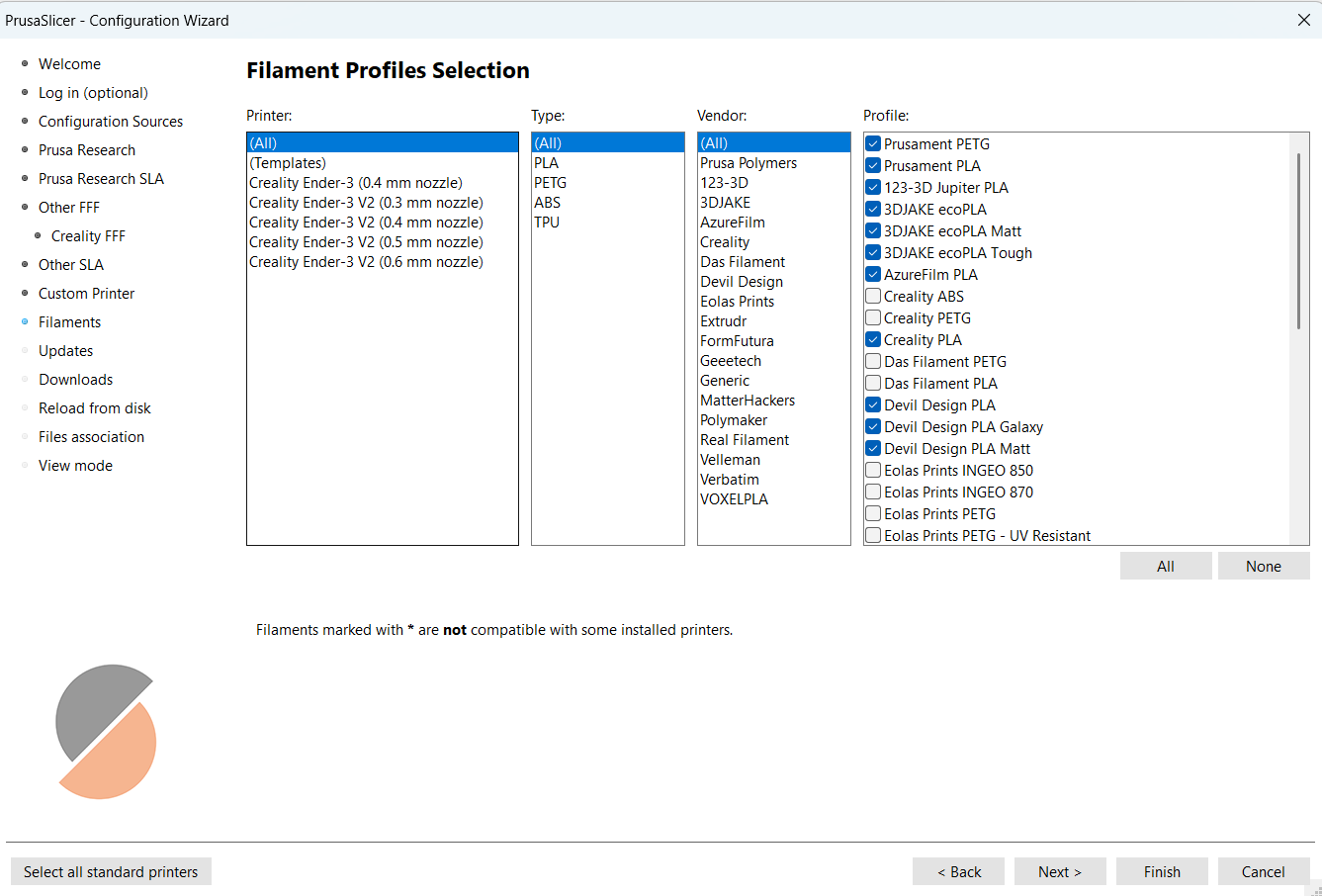This screenshot has height=896, width=1322.
Task: Click the Profile list vertical scrollbar
Action: pyautogui.click(x=1298, y=241)
